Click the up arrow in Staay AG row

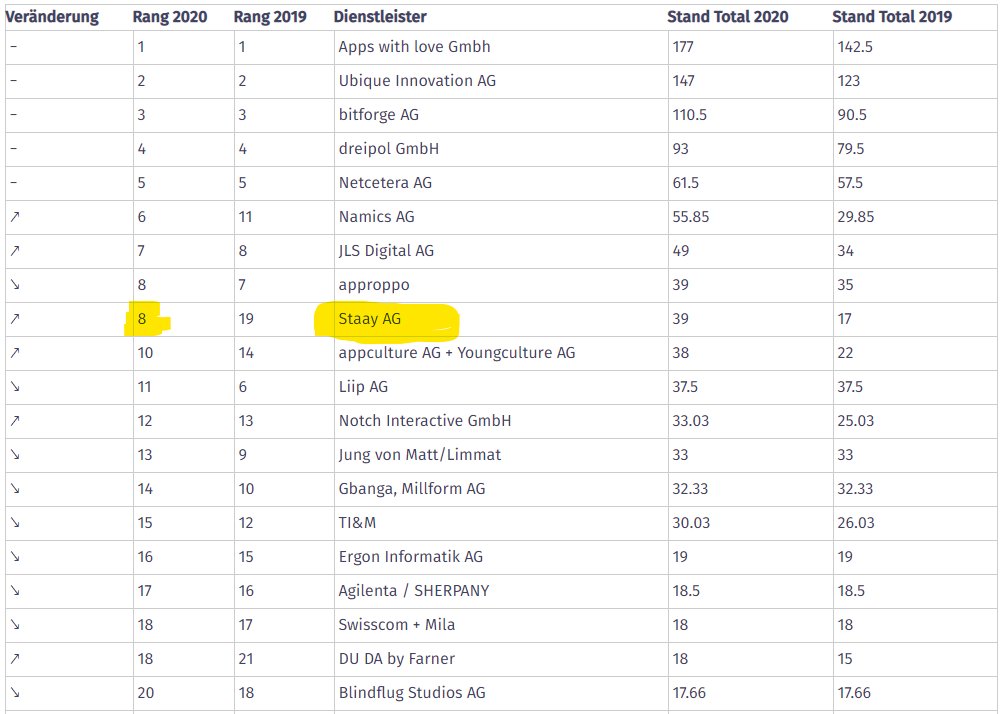tap(15, 319)
